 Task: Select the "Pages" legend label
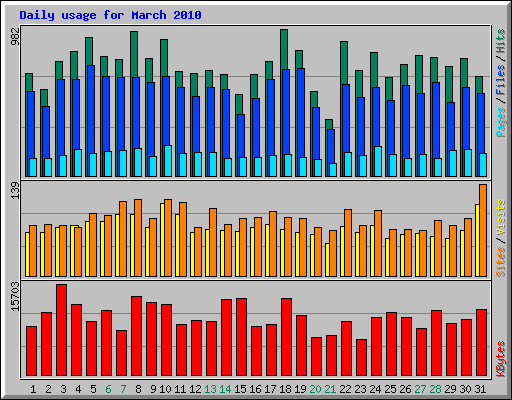tap(501, 122)
